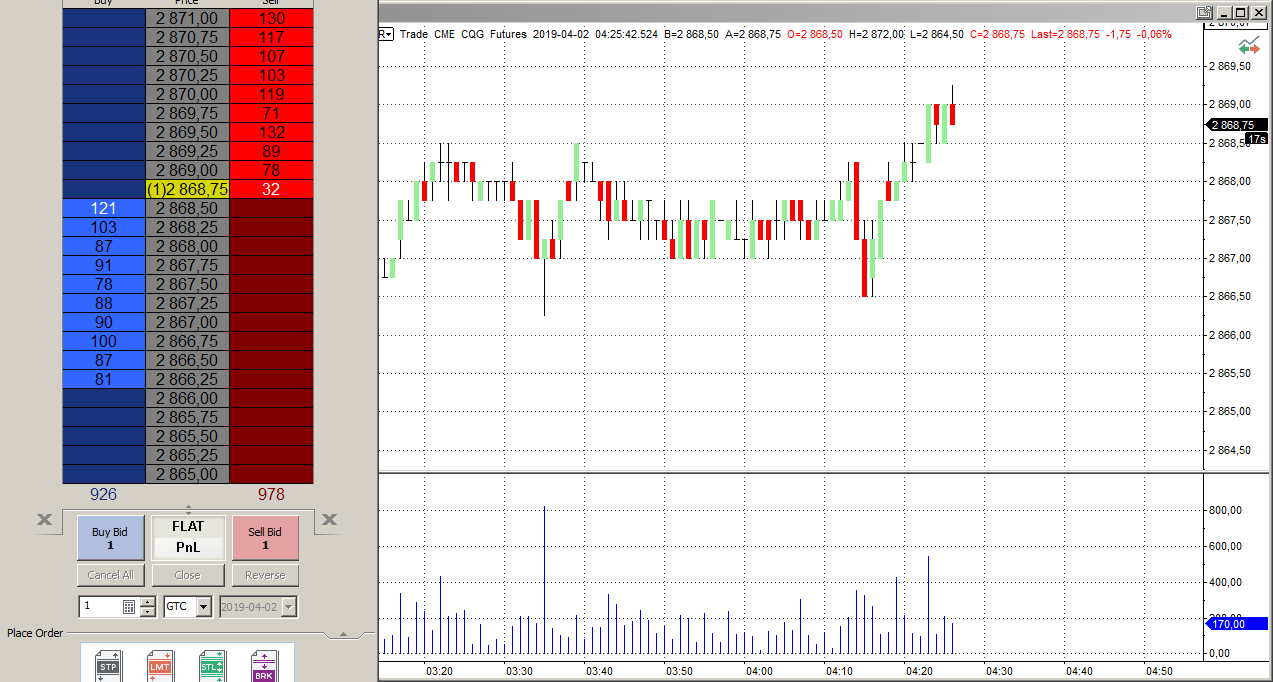Increase order quantity with up arrow
Image resolution: width=1273 pixels, height=682 pixels.
(148, 602)
